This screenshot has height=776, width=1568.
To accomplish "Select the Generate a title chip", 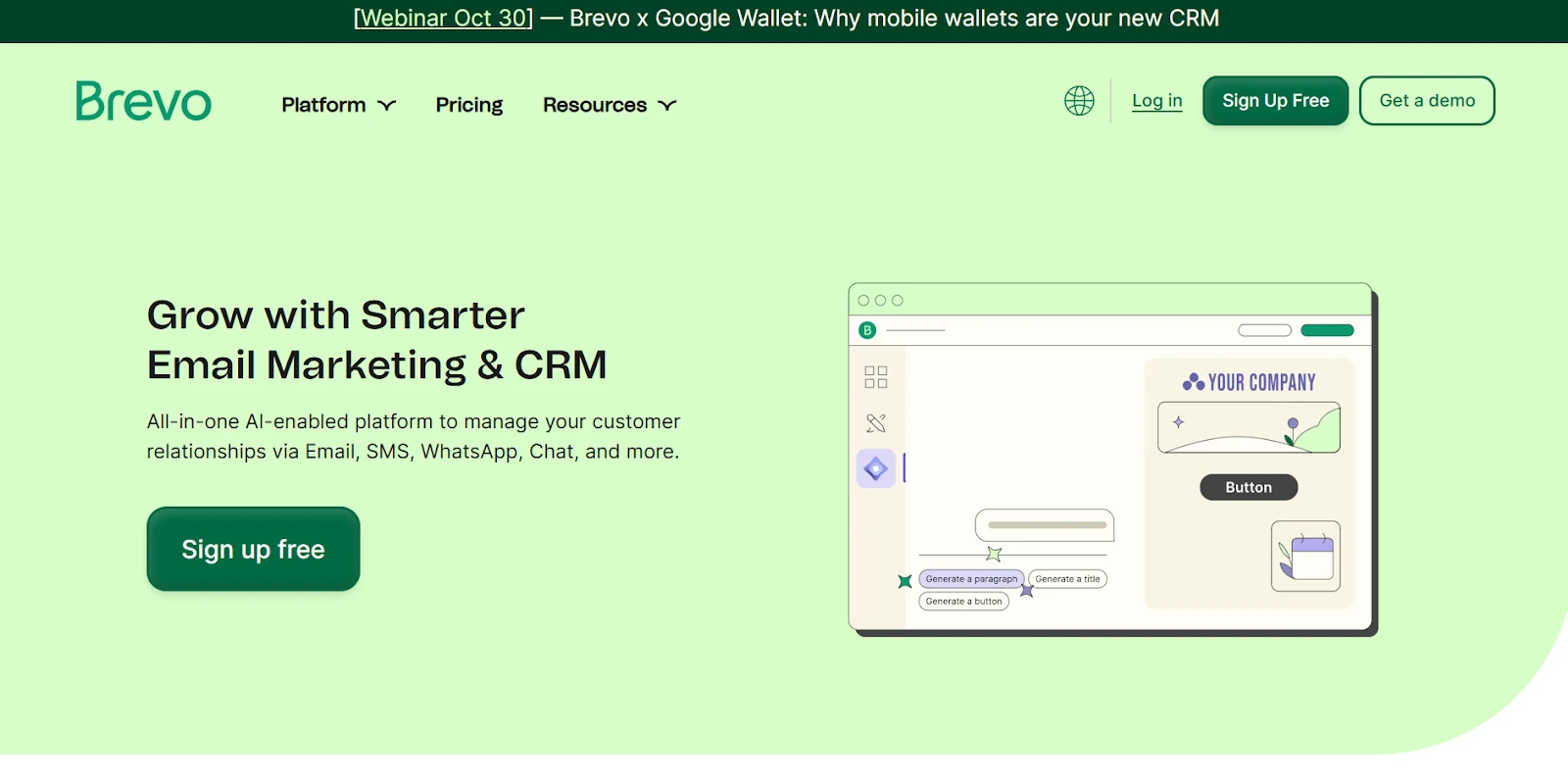I will click(x=1067, y=579).
